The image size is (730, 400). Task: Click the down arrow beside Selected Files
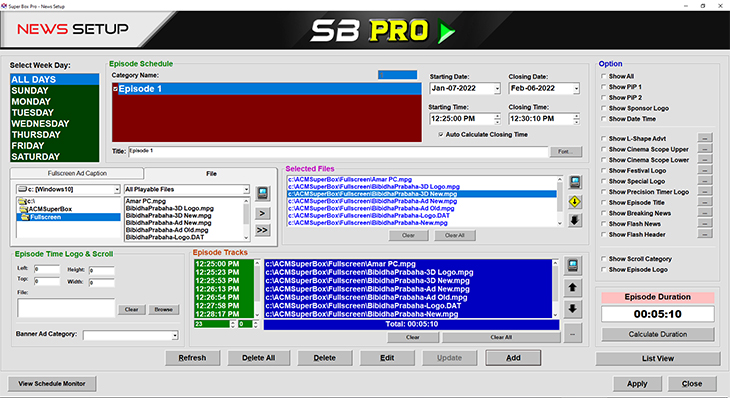coord(575,219)
